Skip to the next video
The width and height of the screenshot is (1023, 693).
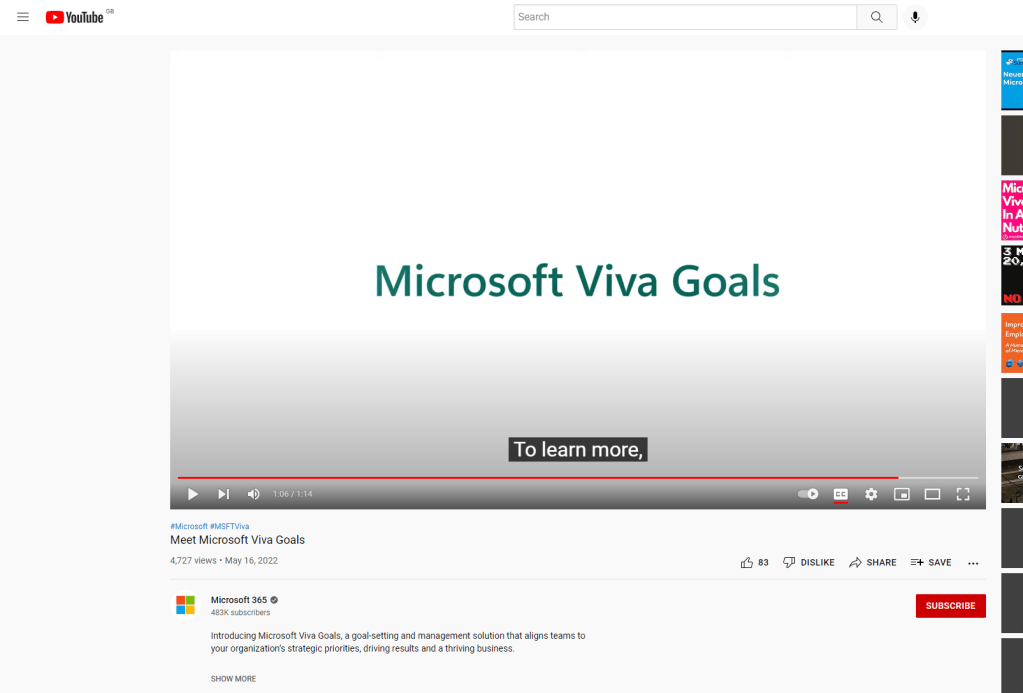tap(224, 494)
